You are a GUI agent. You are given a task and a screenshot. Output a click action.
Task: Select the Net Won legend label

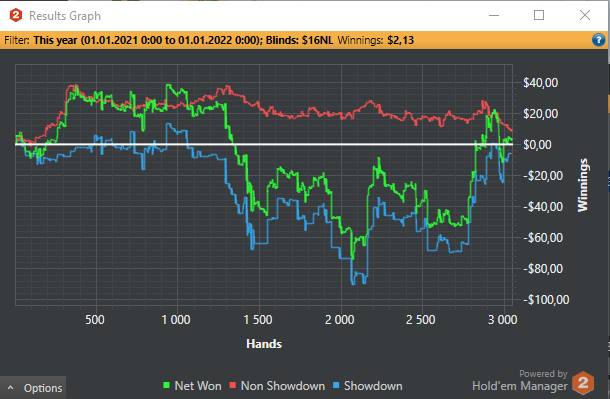pyautogui.click(x=198, y=386)
